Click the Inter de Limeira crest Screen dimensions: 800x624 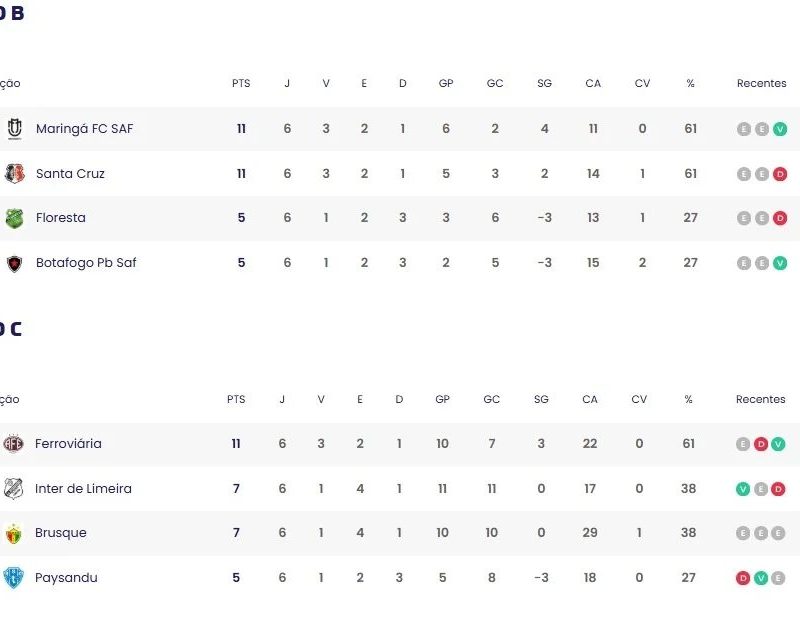coord(13,488)
